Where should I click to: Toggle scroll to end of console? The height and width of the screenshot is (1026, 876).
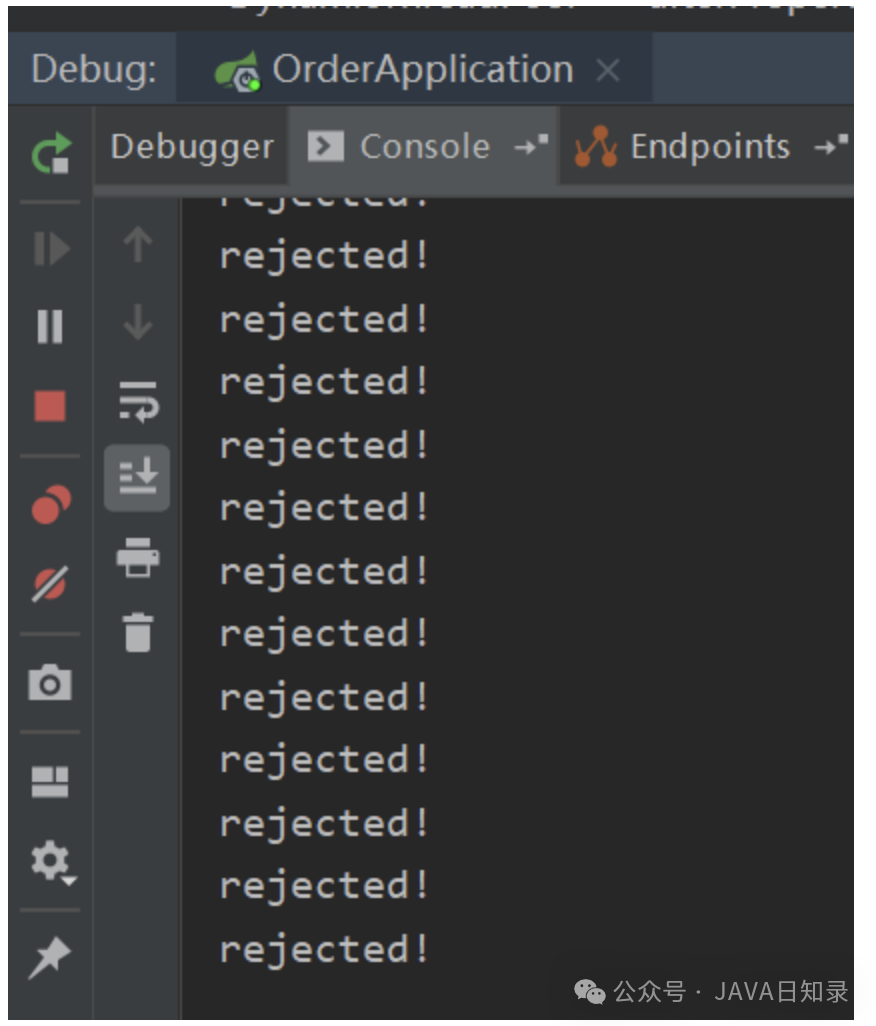coord(137,478)
